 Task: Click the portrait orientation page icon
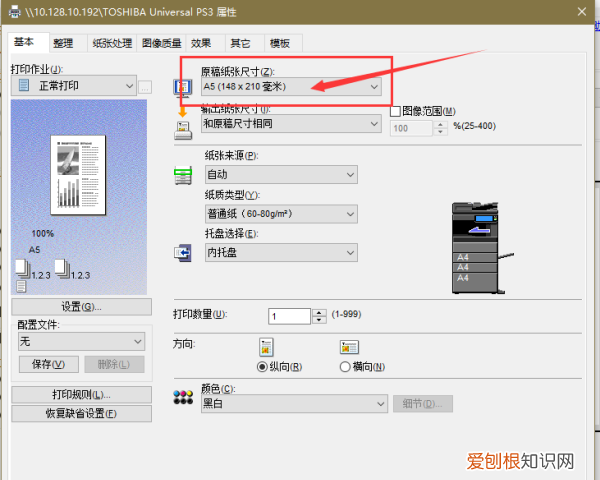[x=266, y=347]
